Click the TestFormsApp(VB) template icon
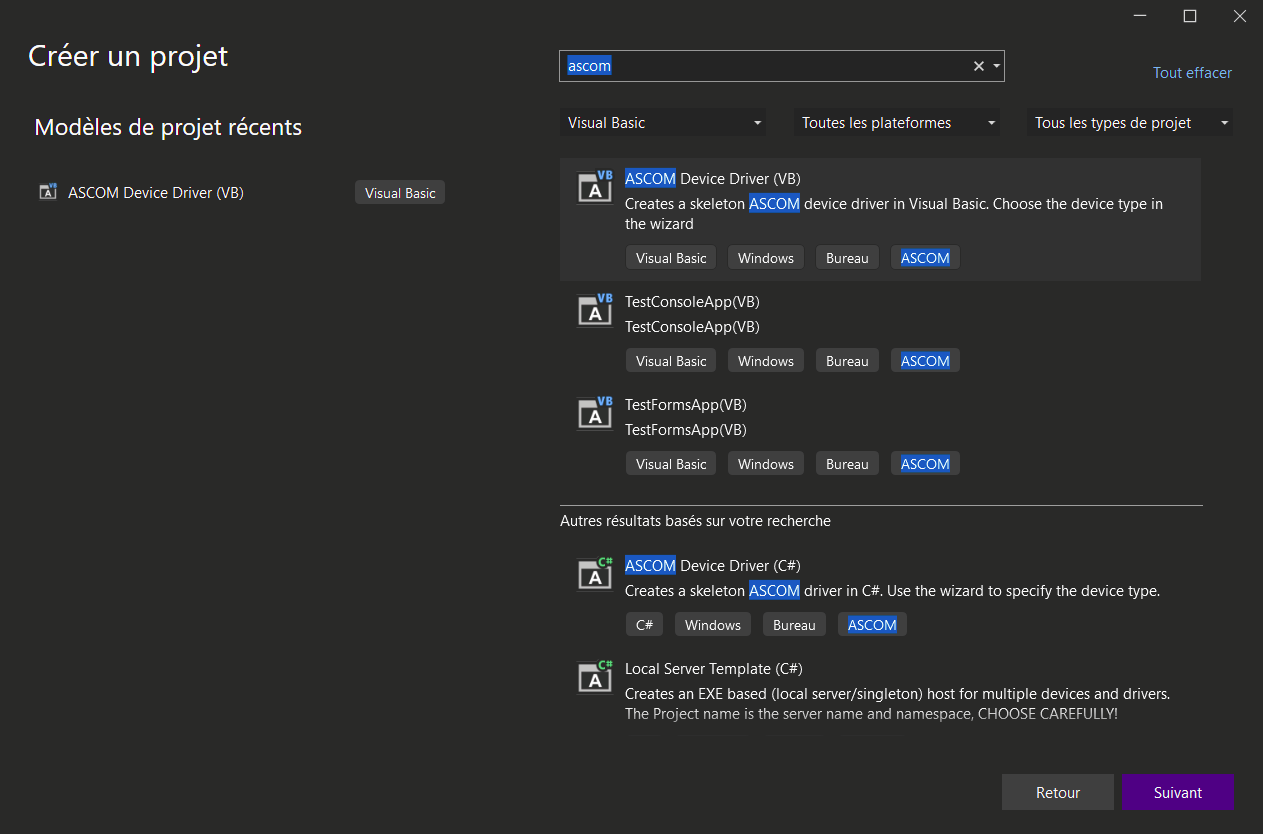This screenshot has height=834, width=1263. click(595, 413)
